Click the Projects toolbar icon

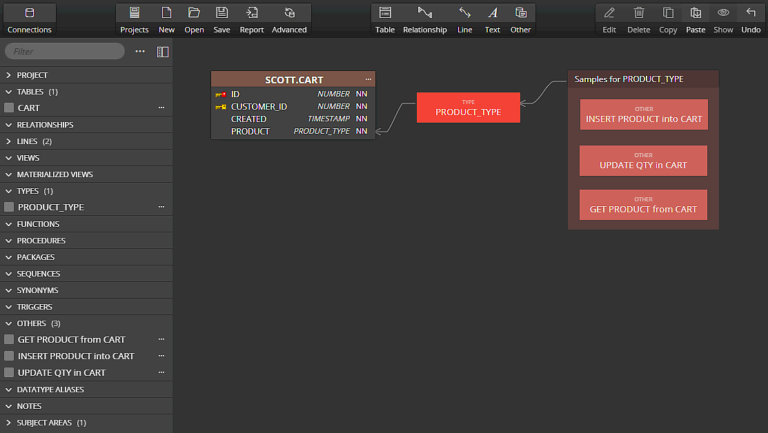tap(134, 13)
